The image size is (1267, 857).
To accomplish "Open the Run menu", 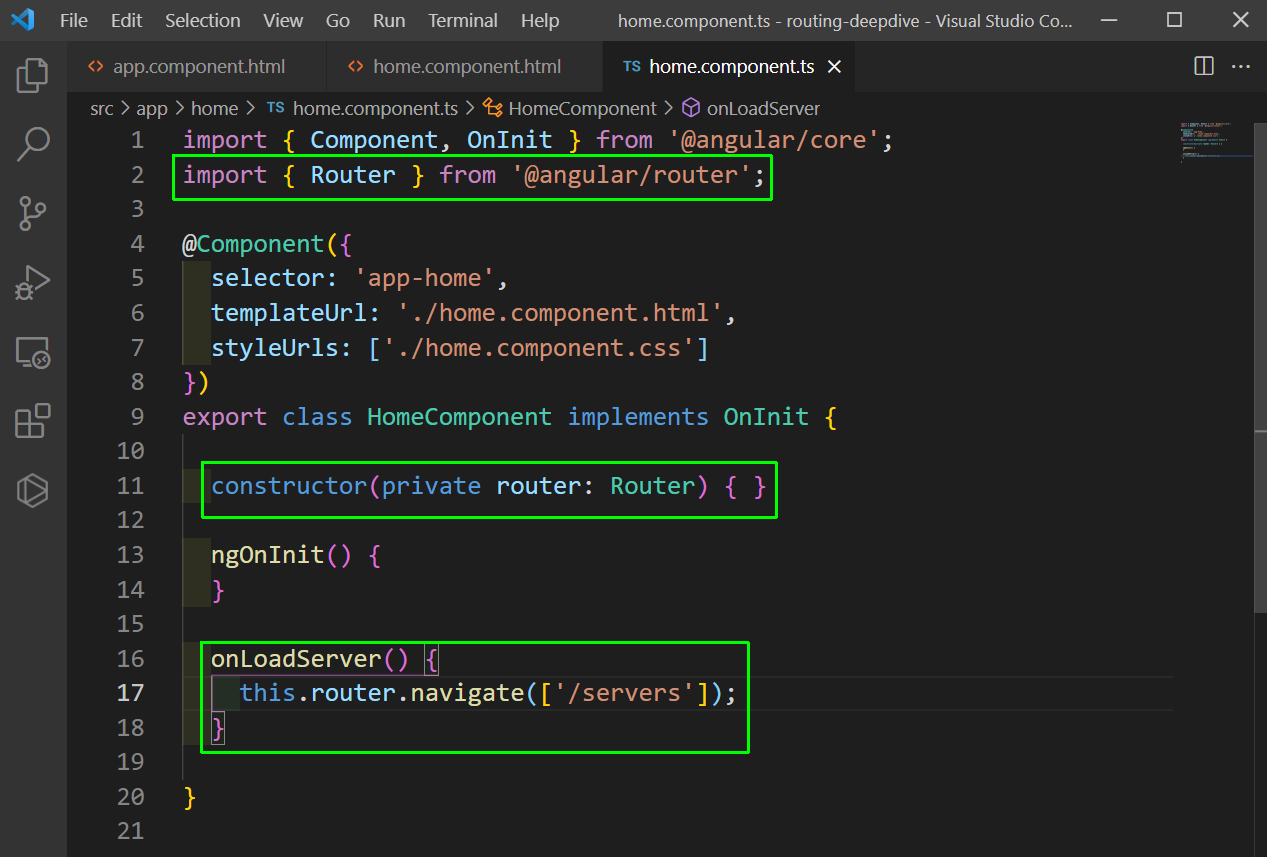I will click(x=389, y=20).
